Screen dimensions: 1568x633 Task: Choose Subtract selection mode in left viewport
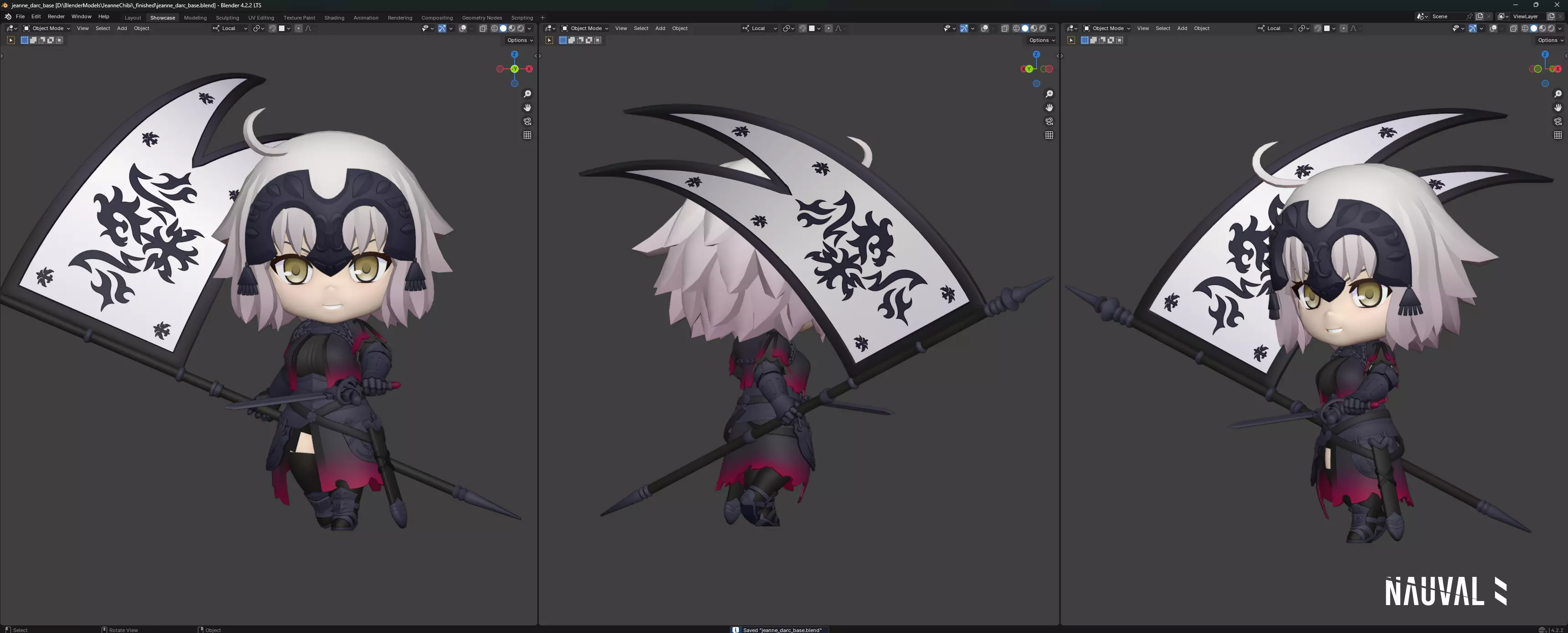pyautogui.click(x=42, y=40)
